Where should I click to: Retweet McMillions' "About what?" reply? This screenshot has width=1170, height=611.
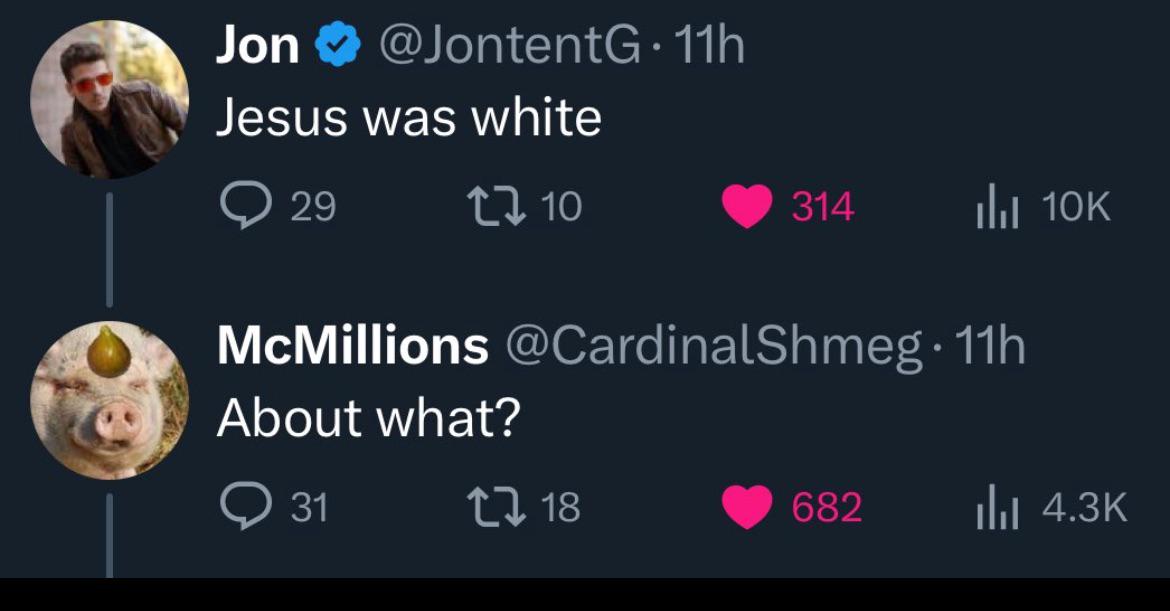pos(495,506)
